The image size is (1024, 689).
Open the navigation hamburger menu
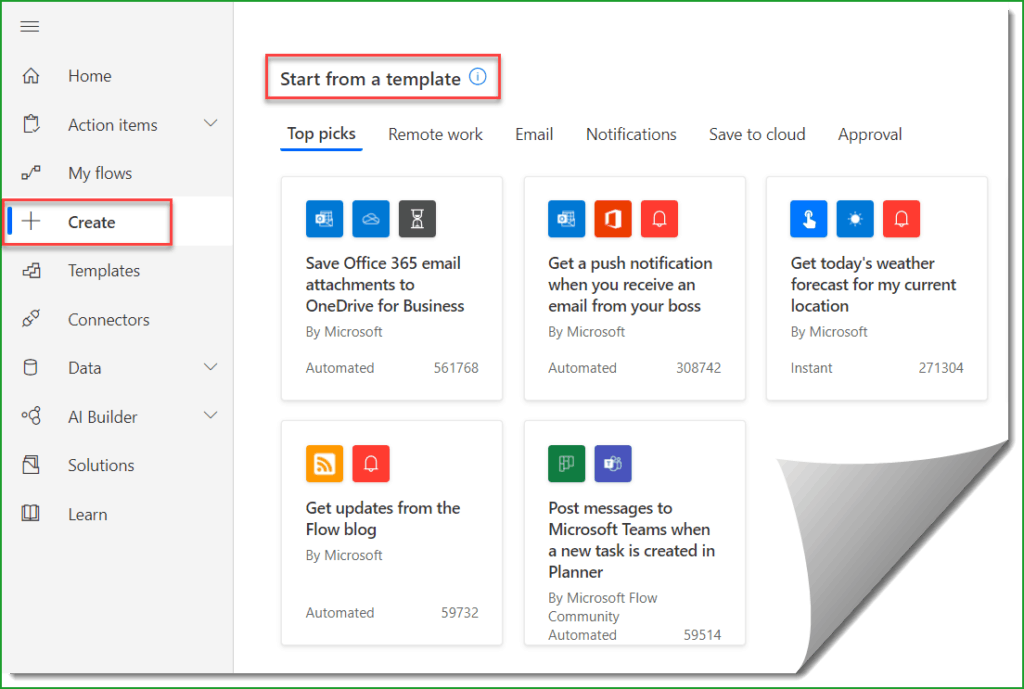29,26
